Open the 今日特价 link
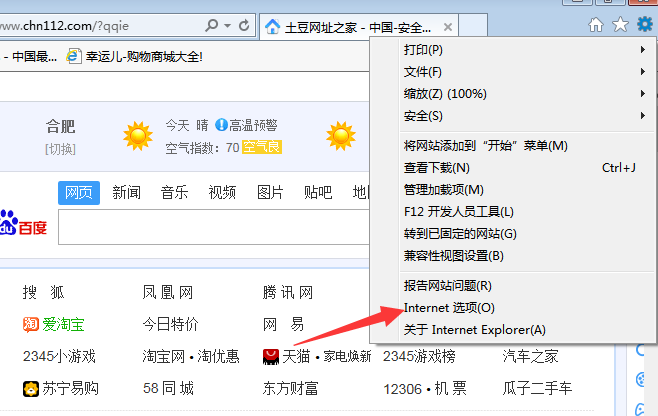Screen dimensions: 658x416 pyautogui.click(x=170, y=324)
